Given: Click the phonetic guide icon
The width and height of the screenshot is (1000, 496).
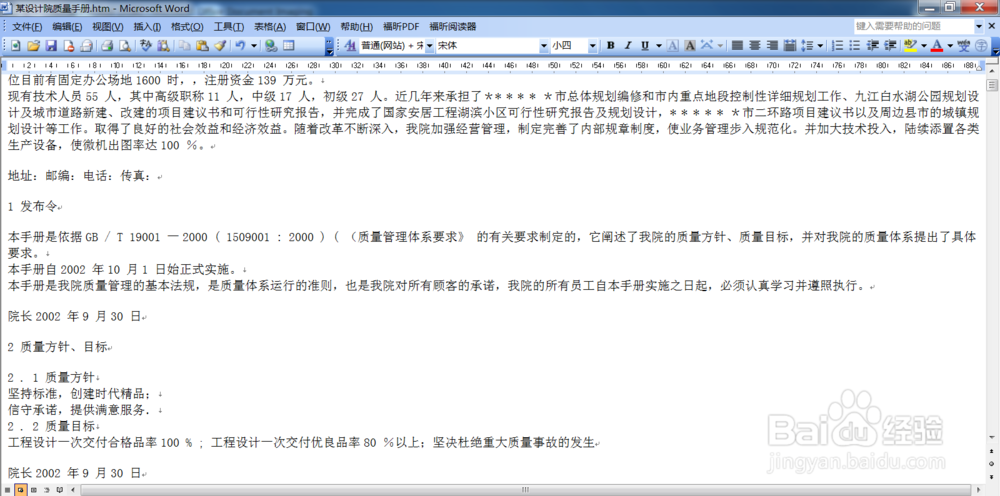Looking at the screenshot, I should pyautogui.click(x=963, y=45).
